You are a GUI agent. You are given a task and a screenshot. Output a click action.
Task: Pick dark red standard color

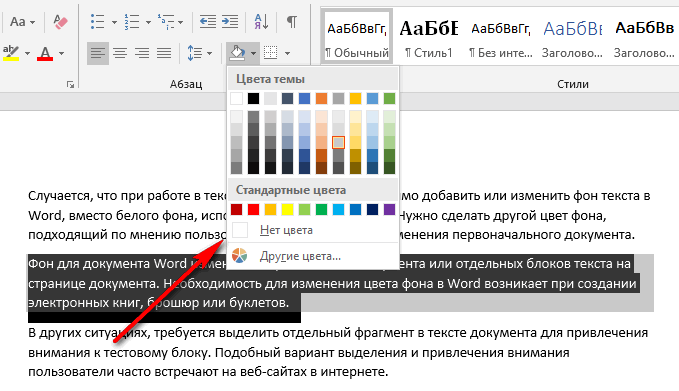point(236,210)
